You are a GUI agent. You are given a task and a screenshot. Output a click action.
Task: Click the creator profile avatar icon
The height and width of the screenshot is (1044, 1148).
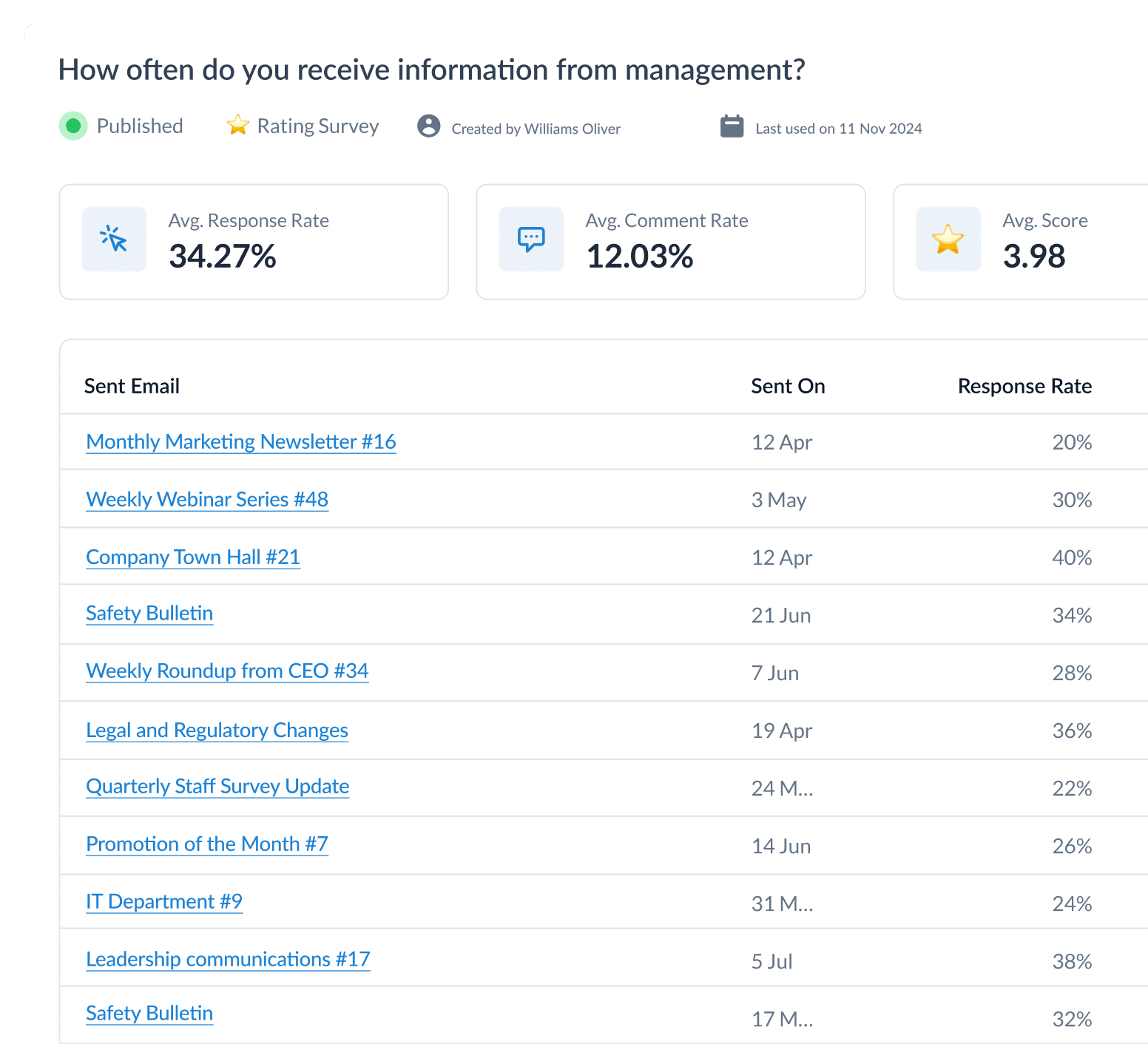[x=429, y=126]
